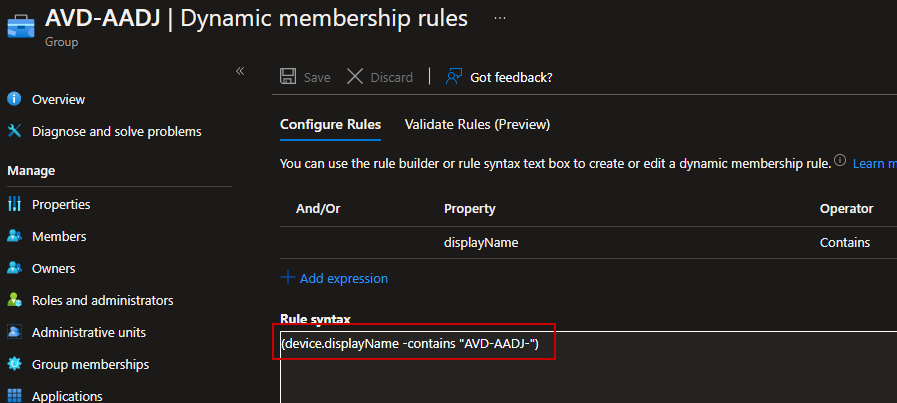
Task: Click the Owners people icon
Action: tap(14, 268)
